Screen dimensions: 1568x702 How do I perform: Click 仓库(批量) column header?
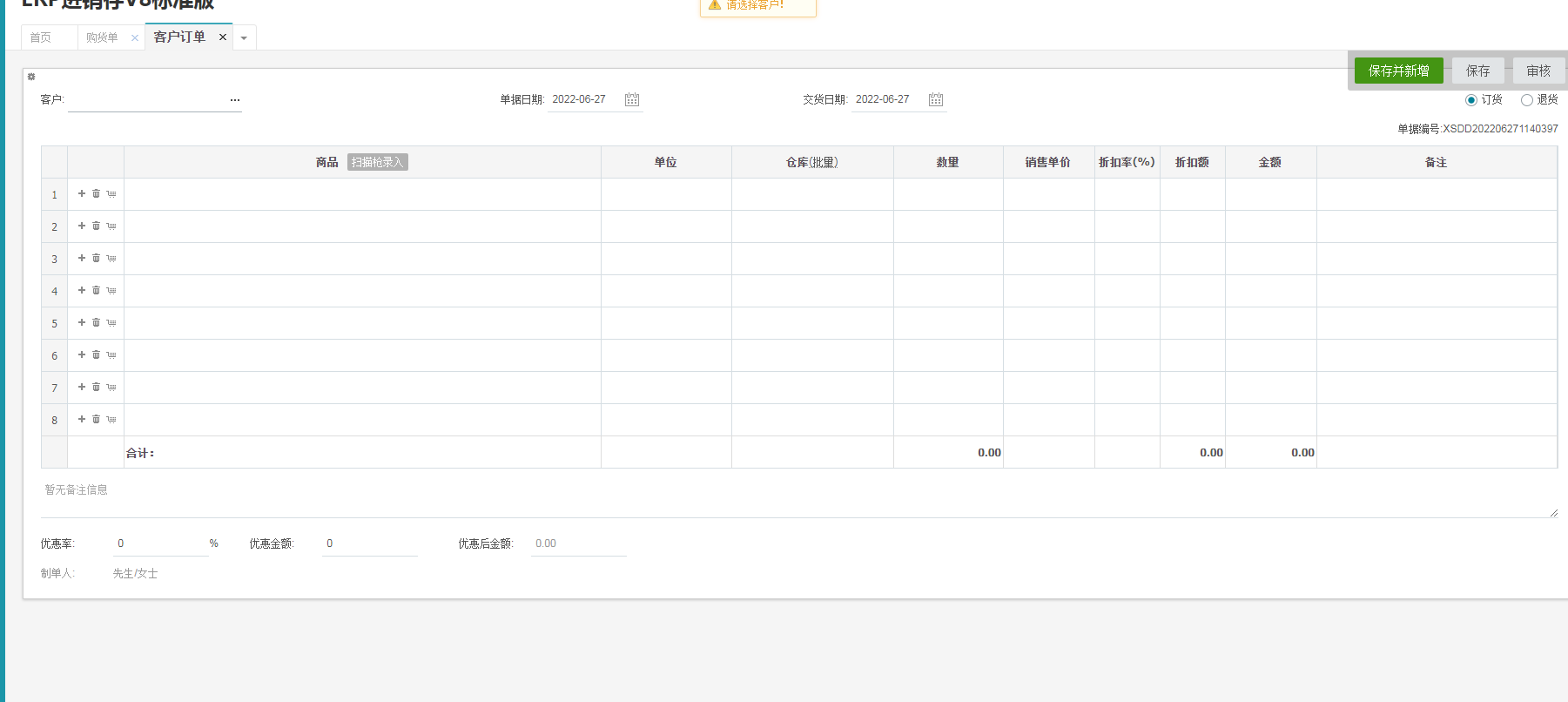[x=812, y=162]
